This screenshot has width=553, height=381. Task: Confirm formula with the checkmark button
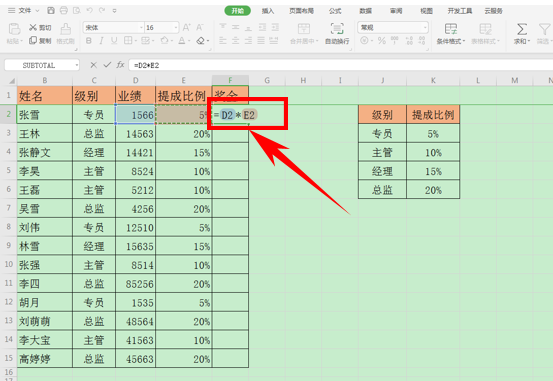click(x=107, y=65)
